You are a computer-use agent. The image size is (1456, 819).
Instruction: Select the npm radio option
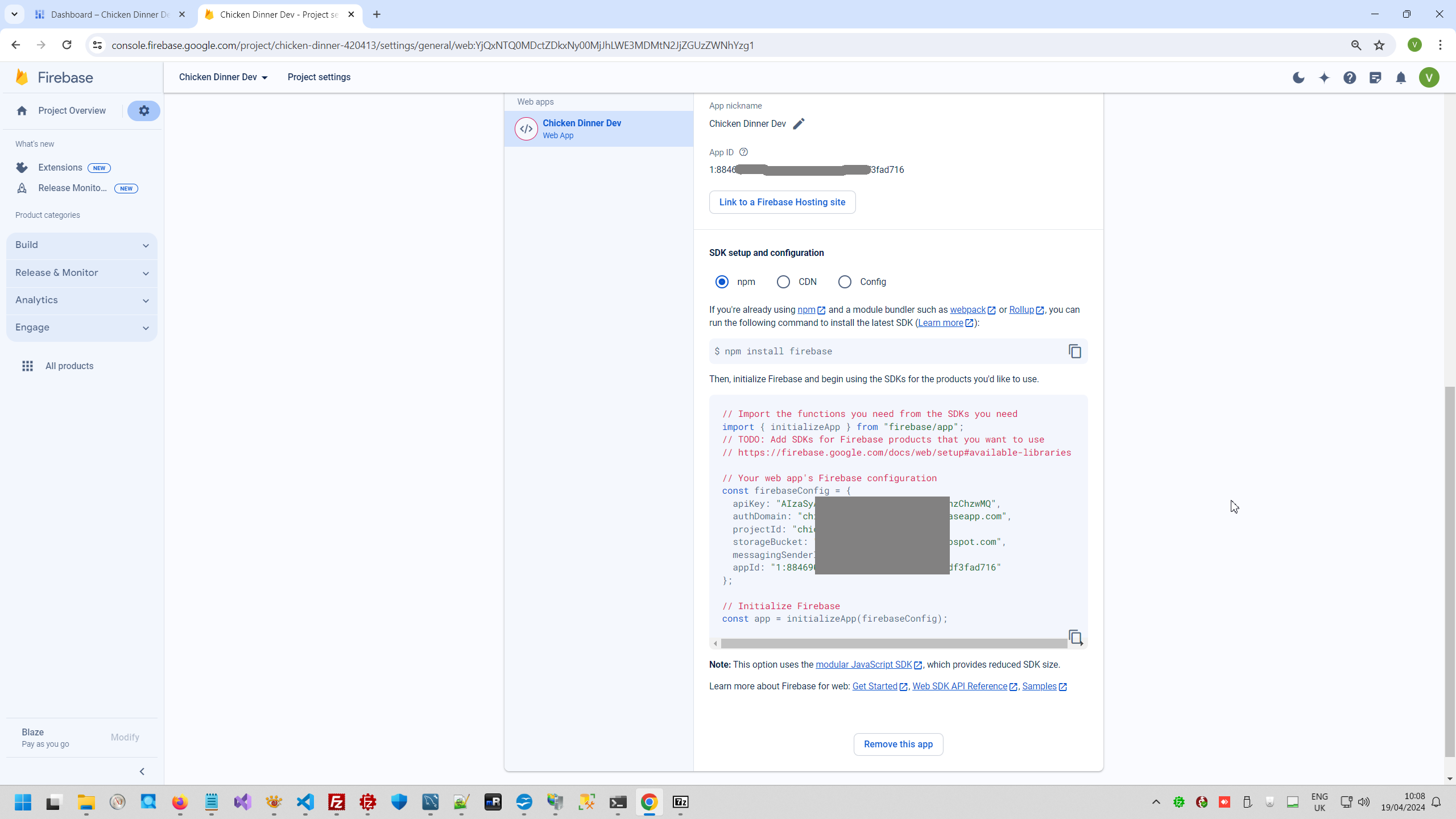[722, 282]
